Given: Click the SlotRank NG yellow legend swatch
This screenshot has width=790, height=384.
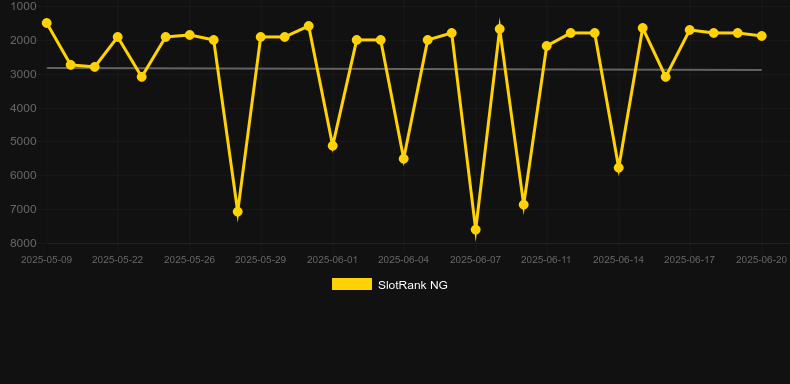Looking at the screenshot, I should pos(352,284).
